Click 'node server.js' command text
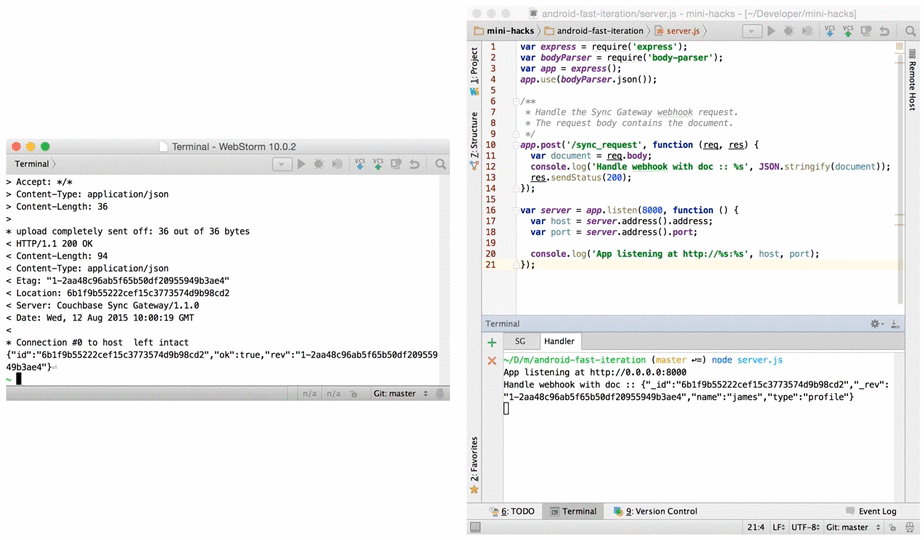 point(747,360)
